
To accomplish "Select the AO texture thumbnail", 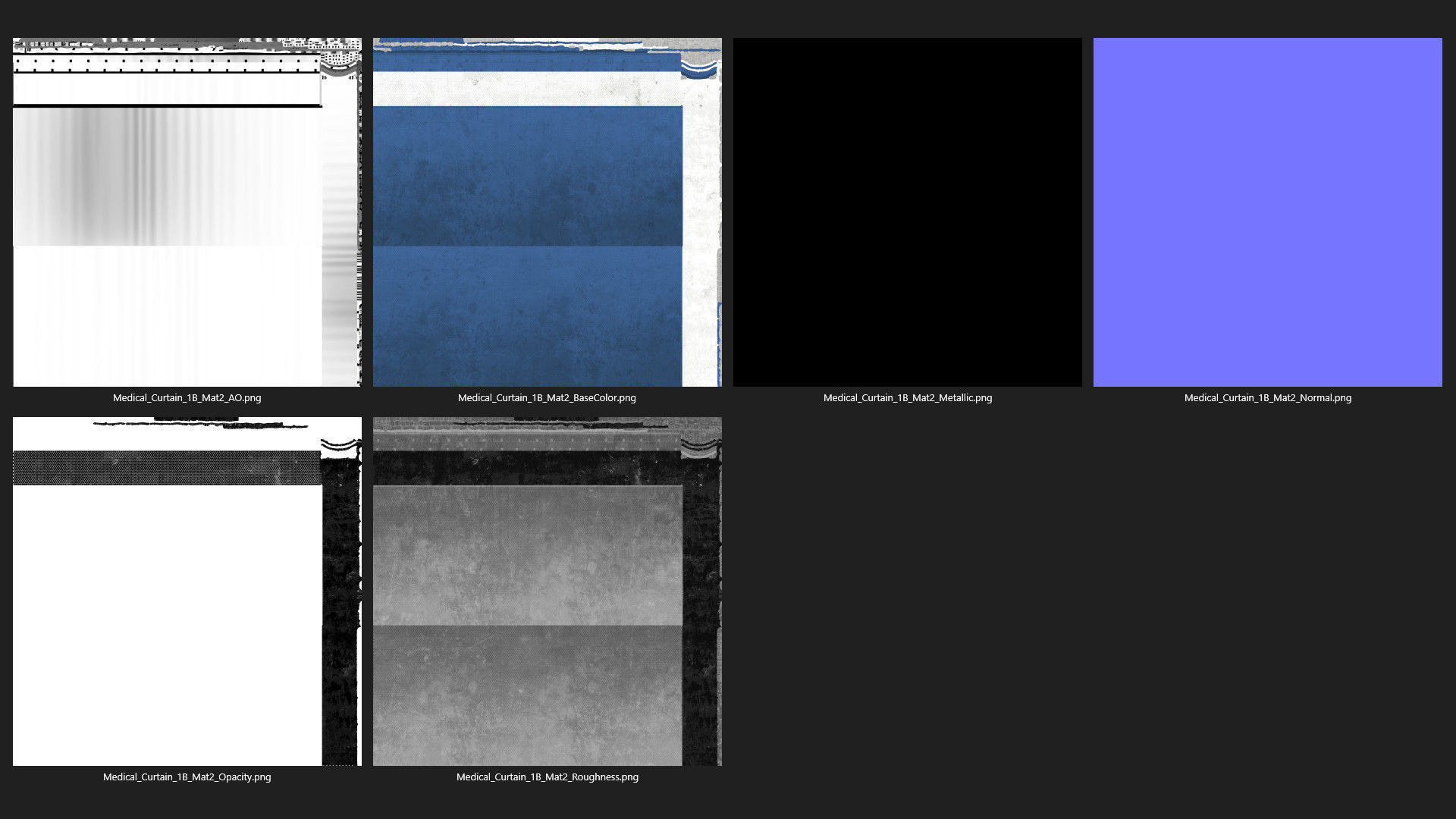I will point(187,212).
